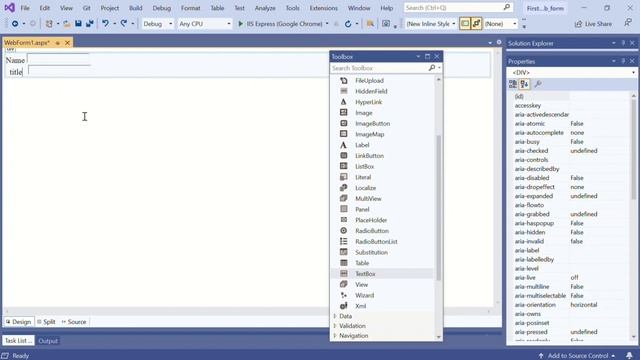This screenshot has height=360, width=640.
Task: Click the Search Toolbox field
Action: tap(379, 68)
